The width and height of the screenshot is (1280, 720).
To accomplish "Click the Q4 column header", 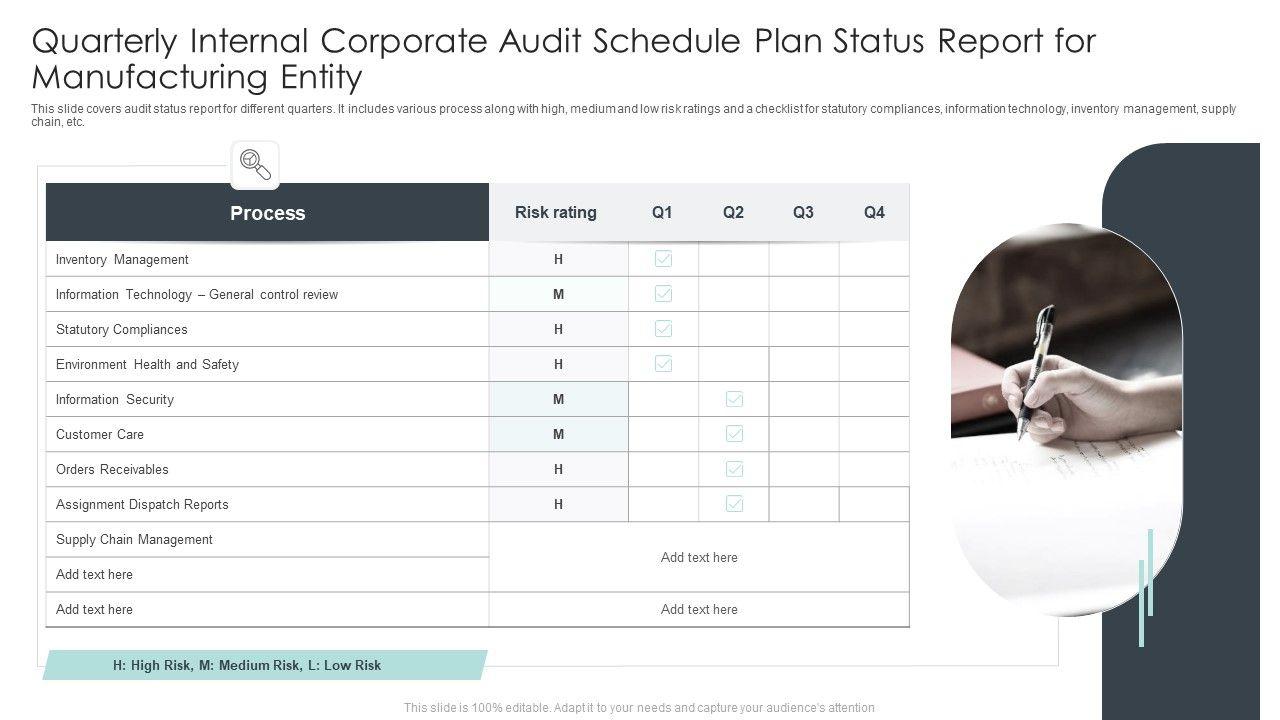I will pos(874,212).
